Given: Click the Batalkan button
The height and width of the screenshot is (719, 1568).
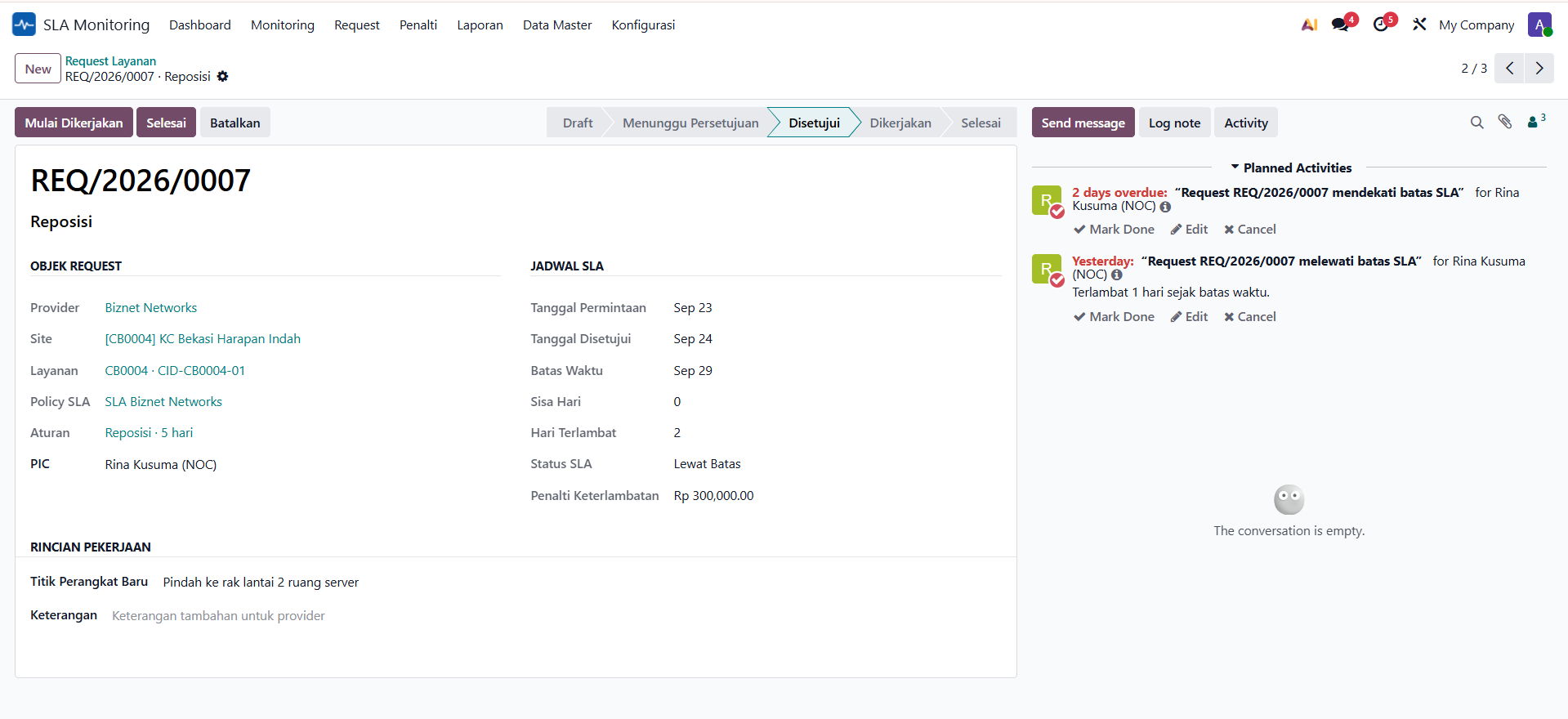Looking at the screenshot, I should [235, 123].
